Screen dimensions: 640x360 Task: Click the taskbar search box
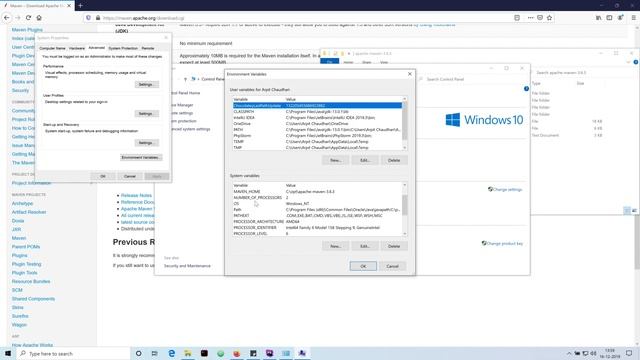(73, 353)
